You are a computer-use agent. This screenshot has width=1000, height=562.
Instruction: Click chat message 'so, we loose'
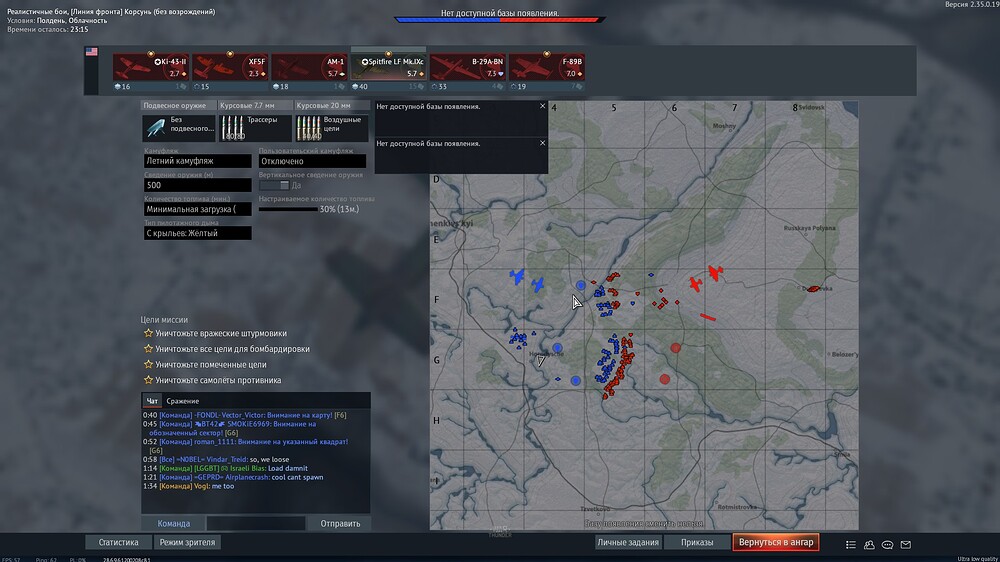216,459
